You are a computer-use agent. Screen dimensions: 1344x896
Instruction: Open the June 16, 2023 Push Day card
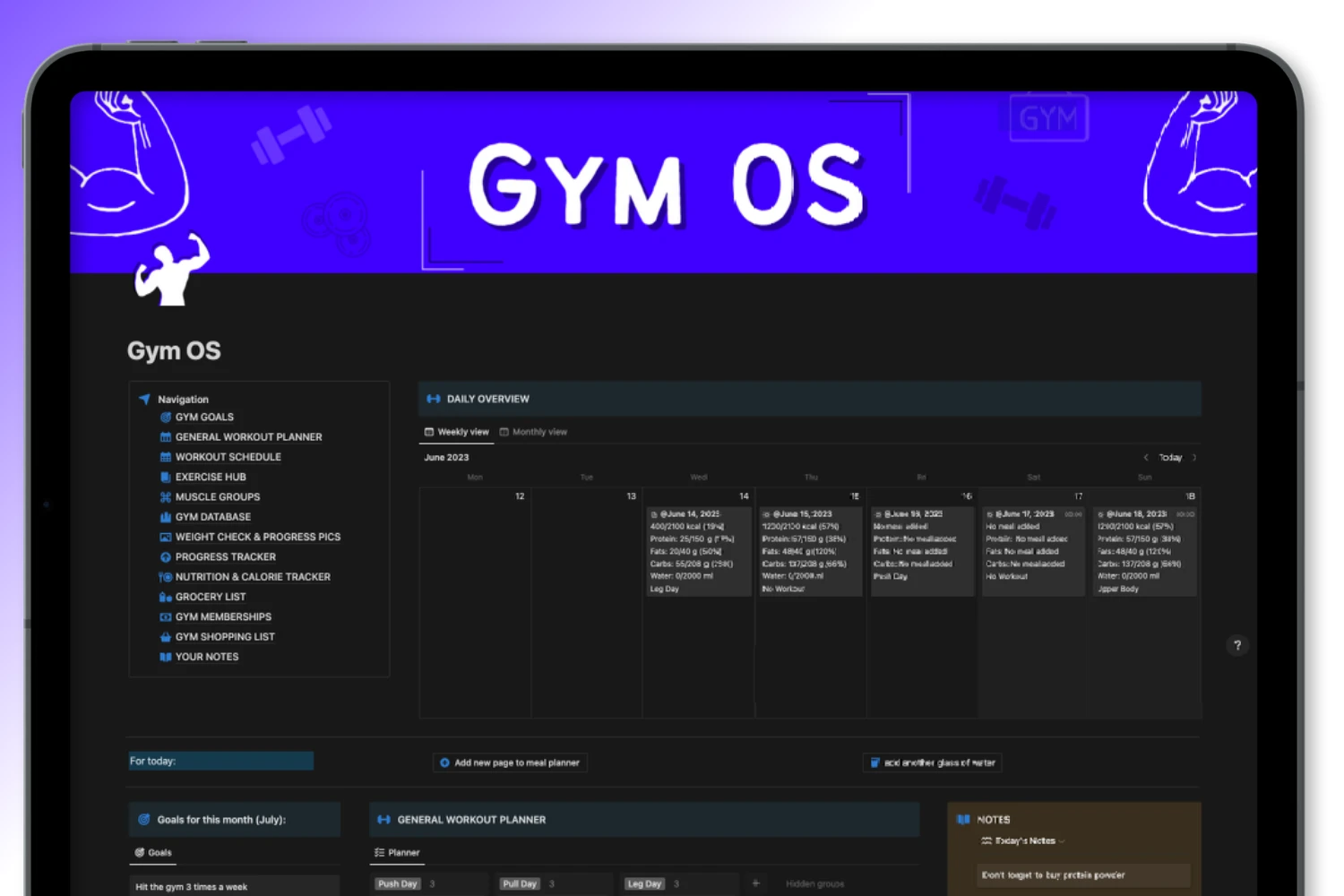922,551
